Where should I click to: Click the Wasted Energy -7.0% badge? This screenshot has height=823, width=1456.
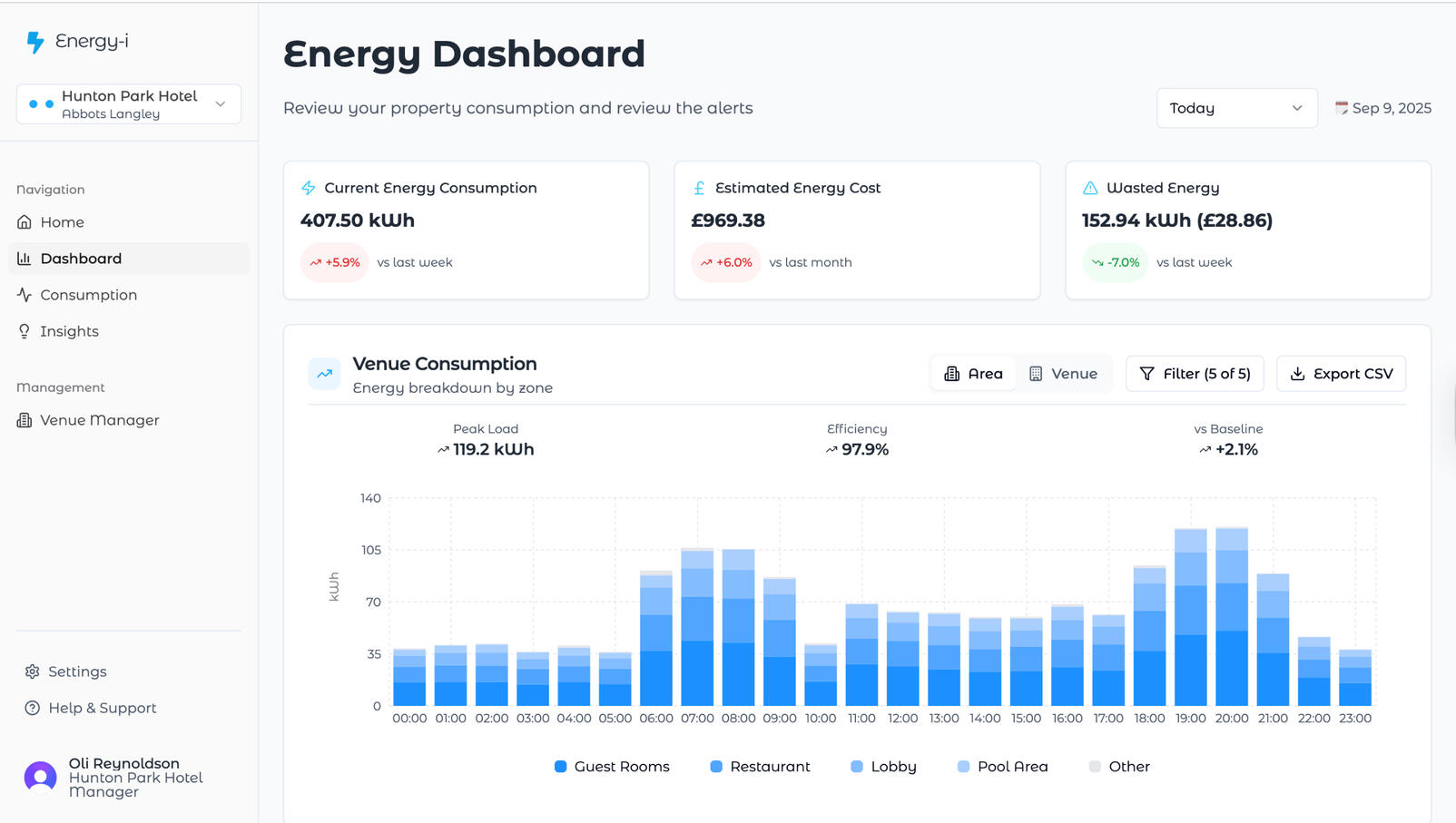(x=1115, y=262)
